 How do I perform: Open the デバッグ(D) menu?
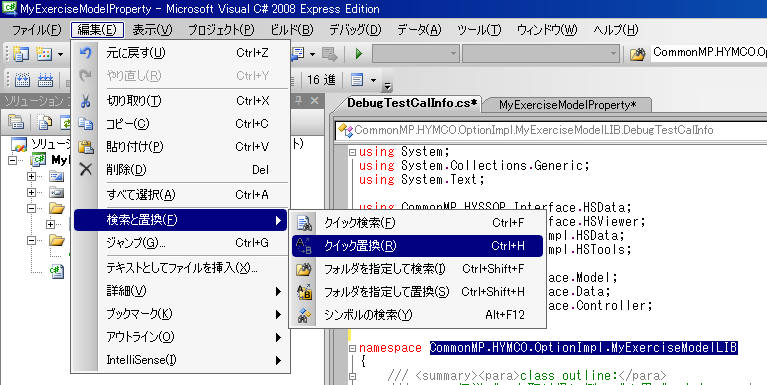coord(354,30)
